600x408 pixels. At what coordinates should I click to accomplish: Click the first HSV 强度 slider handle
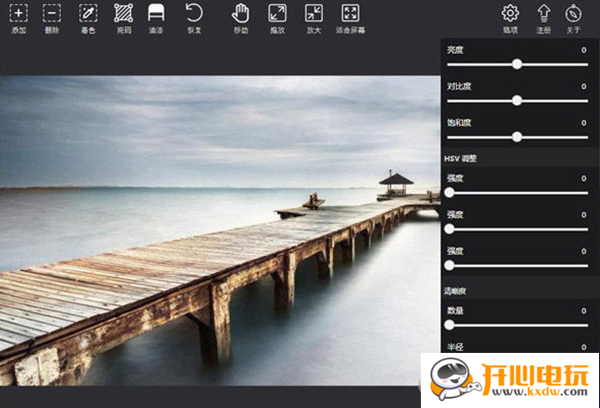(449, 193)
